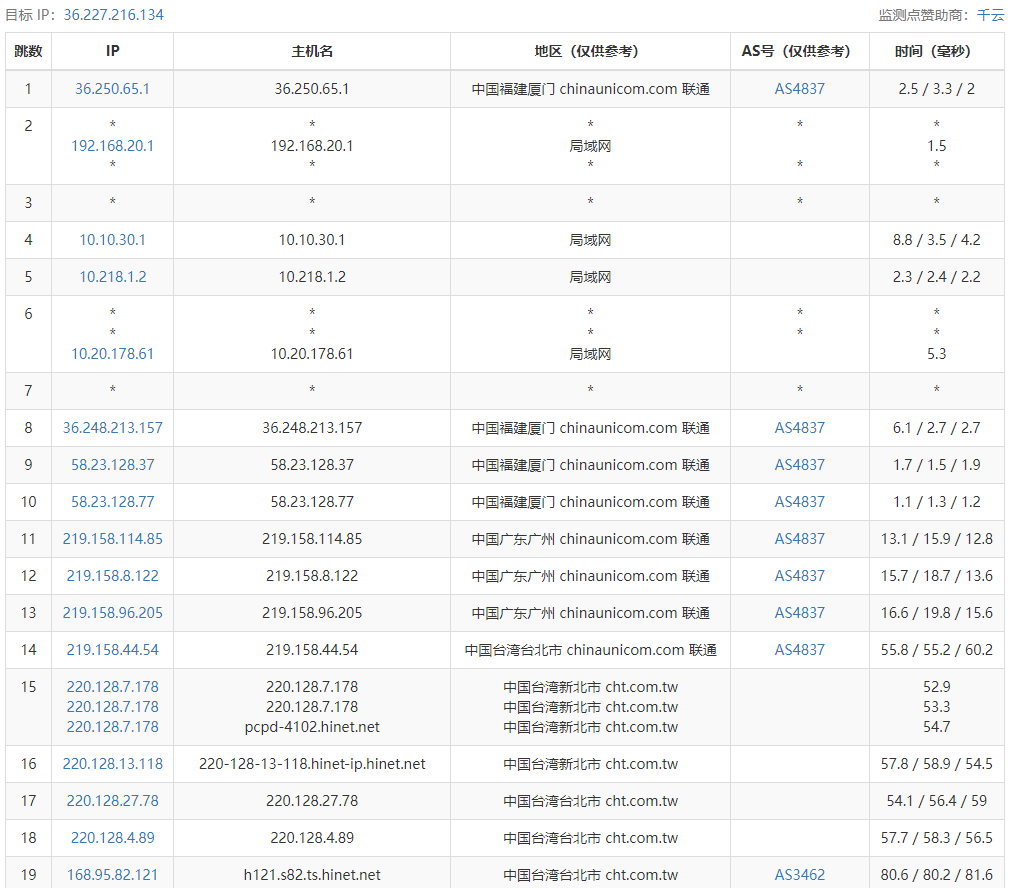Viewport: 1011px width, 888px height.
Task: Click IP link 36.250.65.1 in hop 1
Action: [x=112, y=89]
